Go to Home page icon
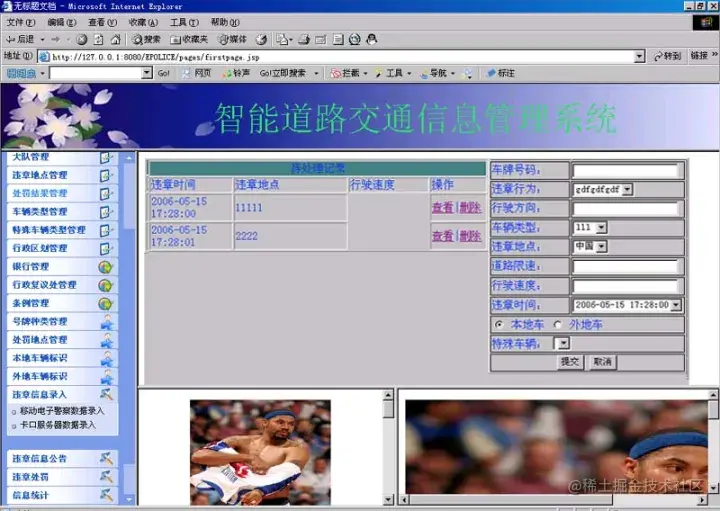720x511 pixels. [x=115, y=39]
